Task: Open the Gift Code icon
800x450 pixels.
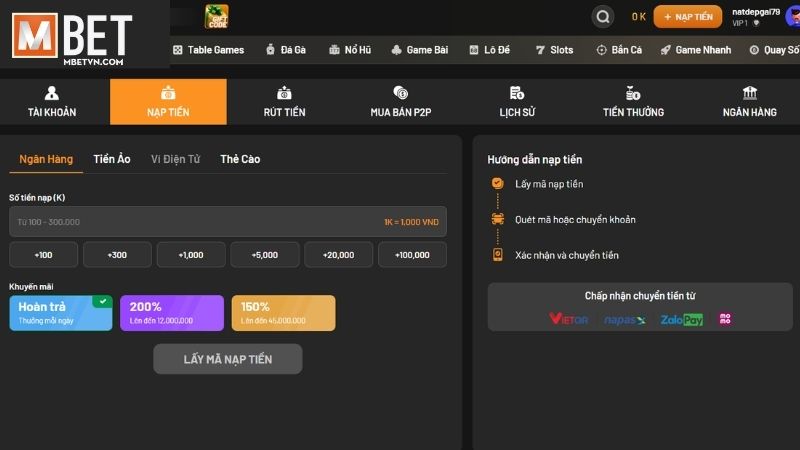Action: (216, 16)
